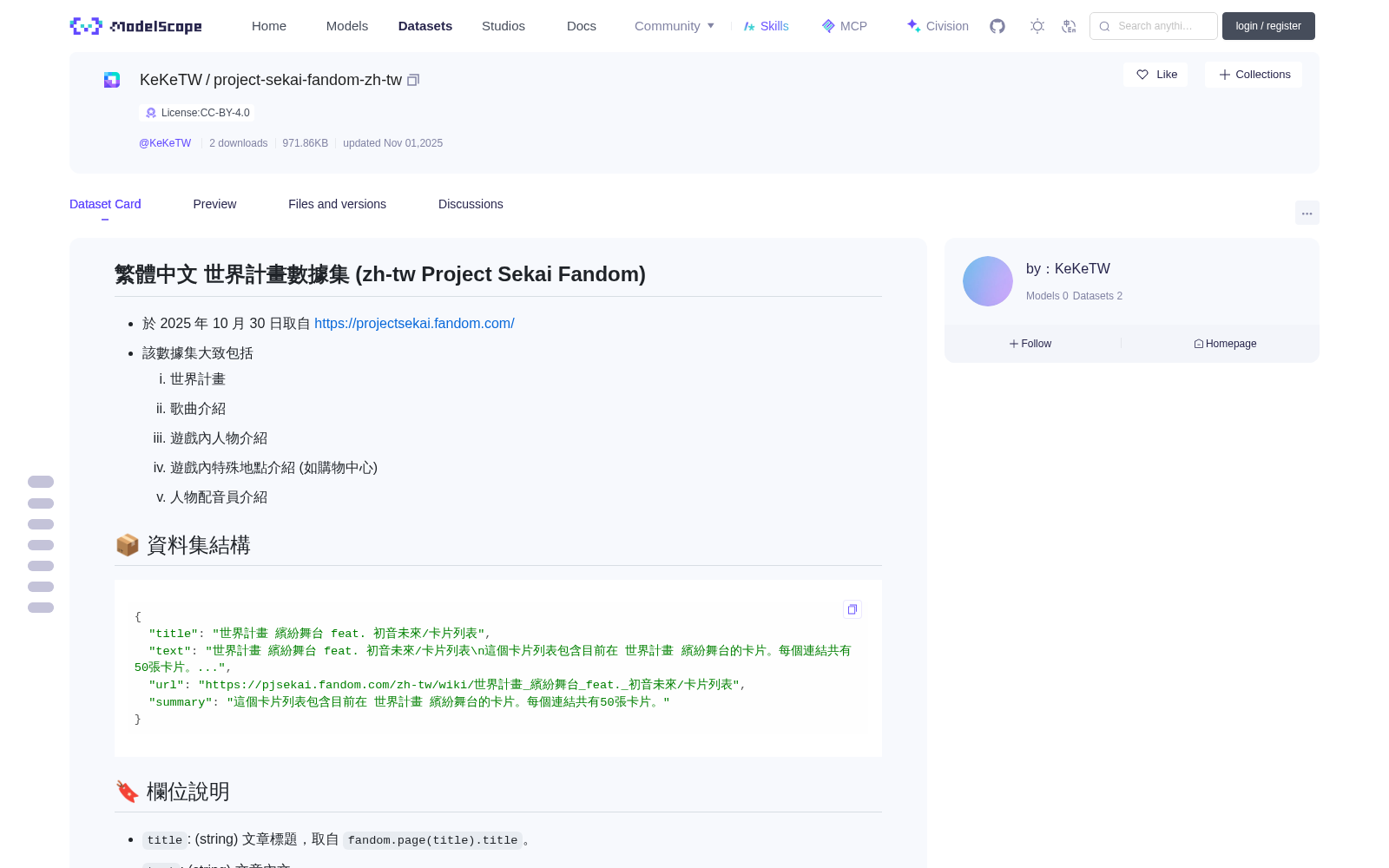Viewport: 1389px width, 868px height.
Task: Click the KeKeTW author avatar
Action: (988, 281)
